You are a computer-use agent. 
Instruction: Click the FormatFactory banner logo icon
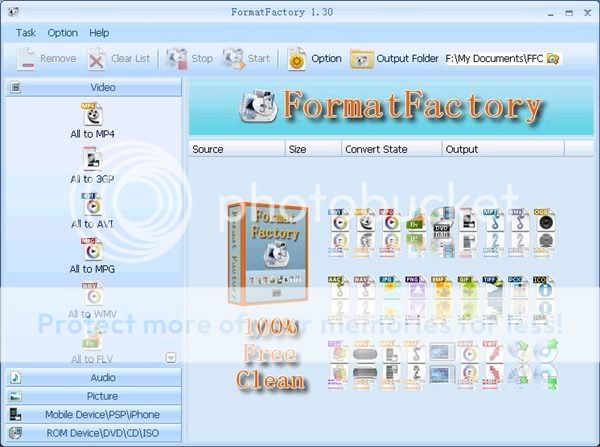click(258, 106)
